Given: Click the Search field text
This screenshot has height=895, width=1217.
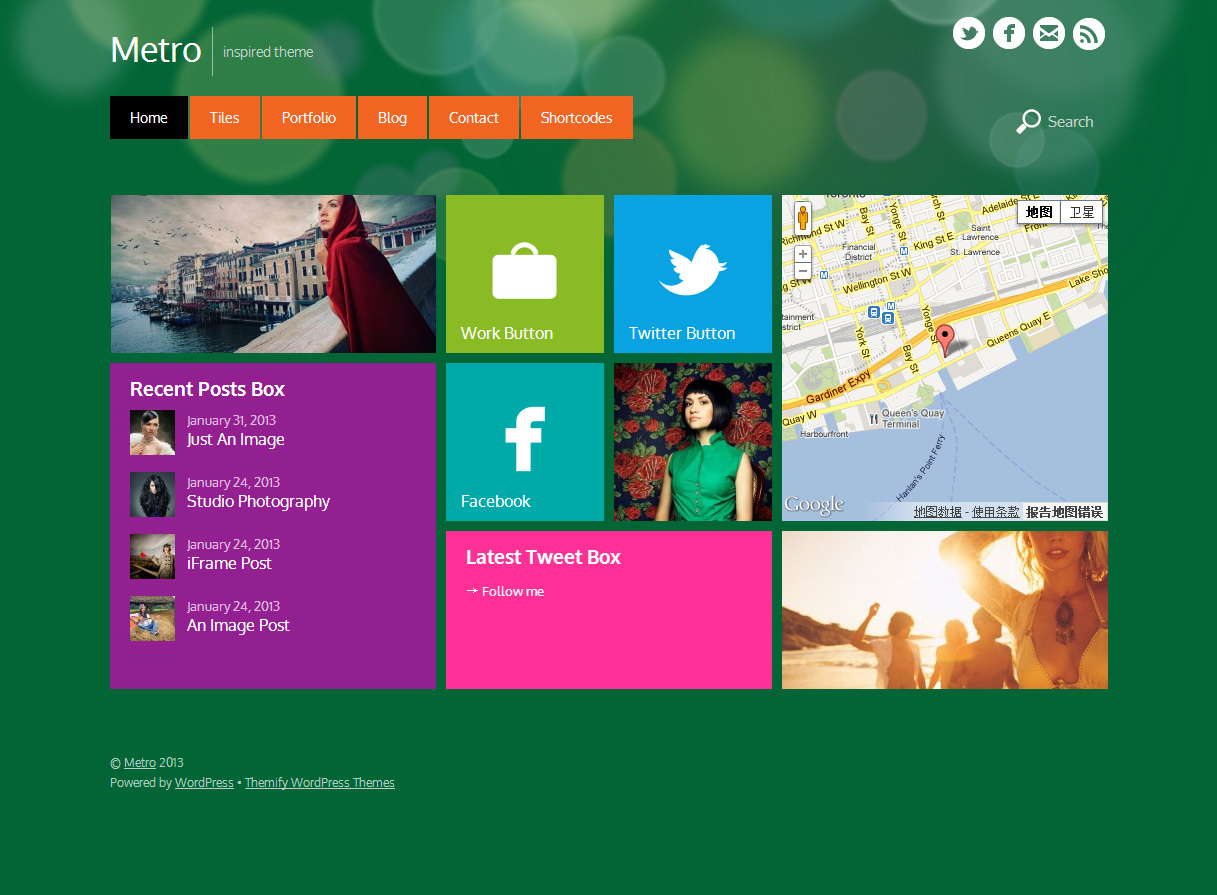Looking at the screenshot, I should 1070,122.
